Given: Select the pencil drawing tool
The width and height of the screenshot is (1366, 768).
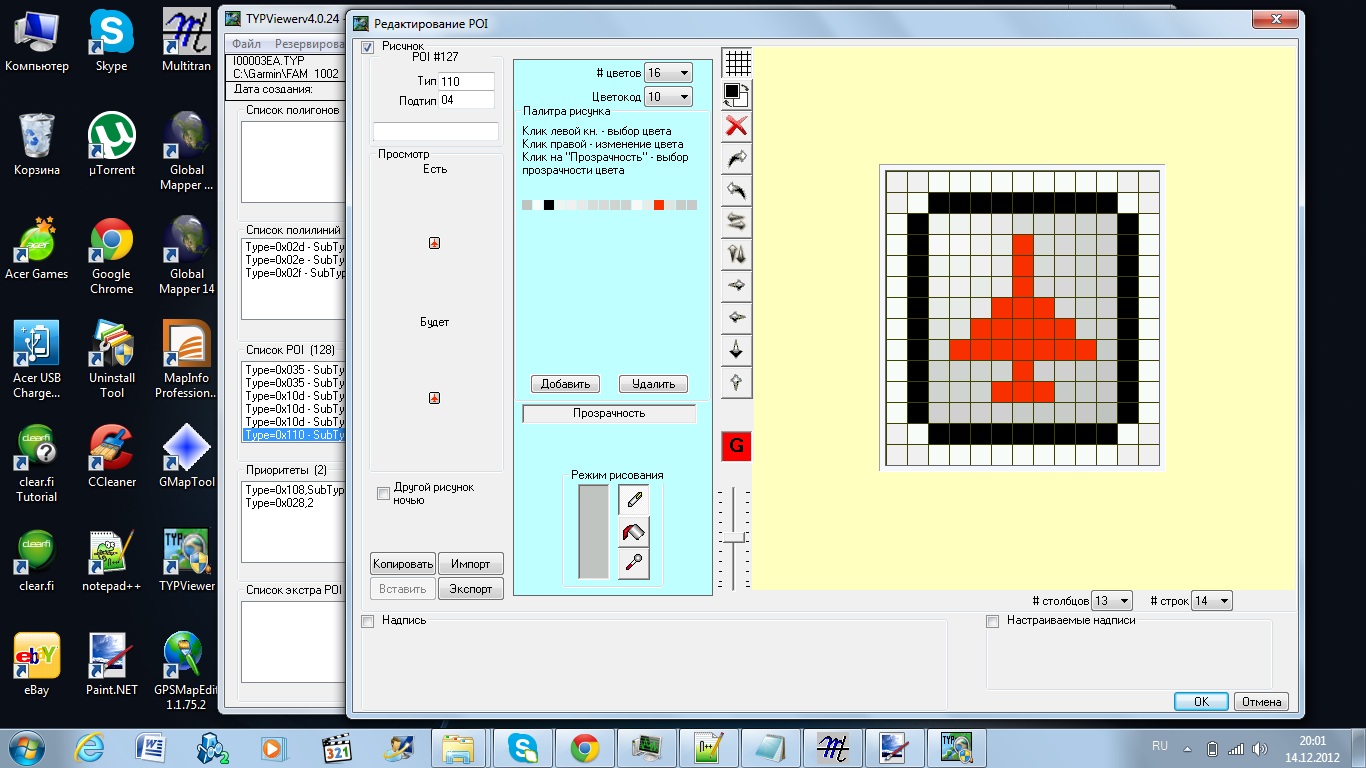Looking at the screenshot, I should (x=634, y=500).
